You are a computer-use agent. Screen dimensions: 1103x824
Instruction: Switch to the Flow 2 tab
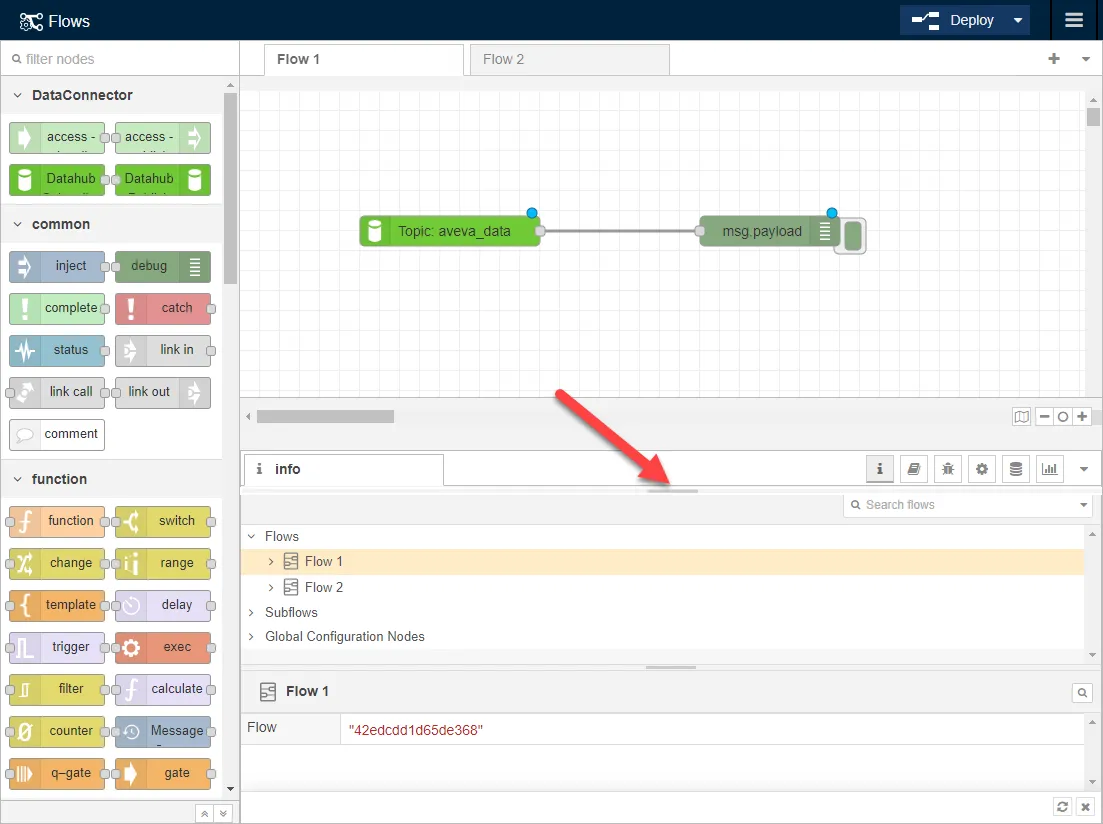tap(570, 60)
